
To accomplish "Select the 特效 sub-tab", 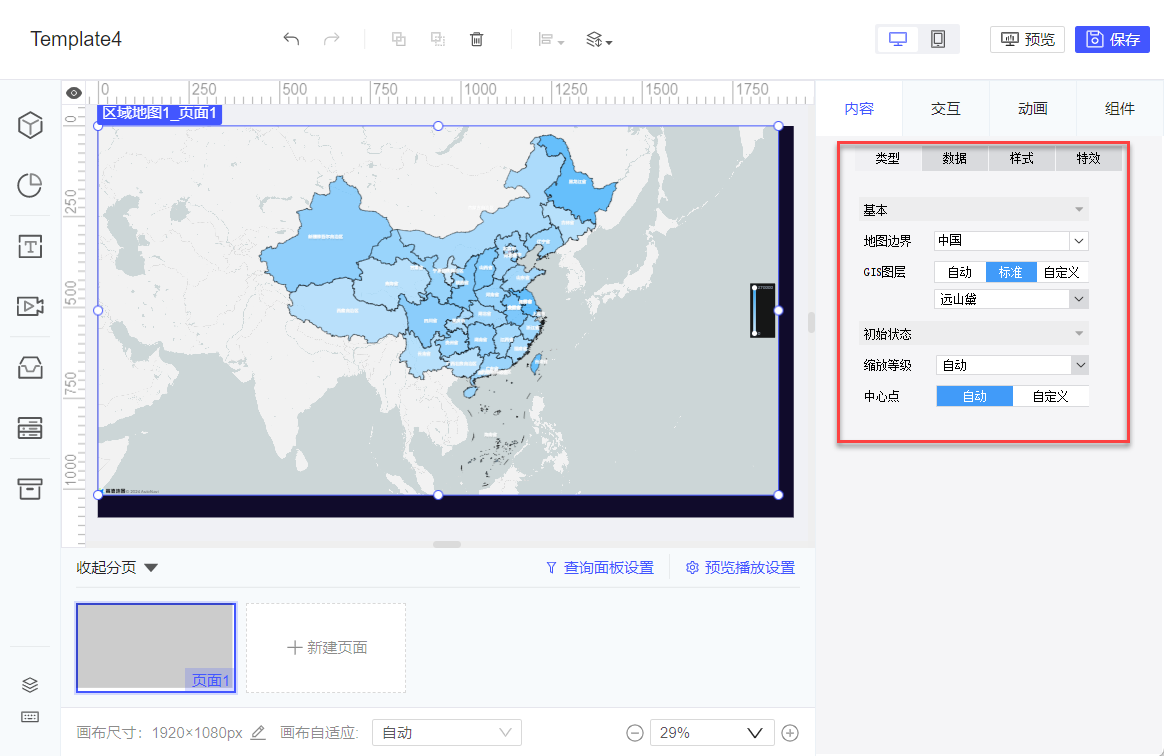I will point(1088,158).
